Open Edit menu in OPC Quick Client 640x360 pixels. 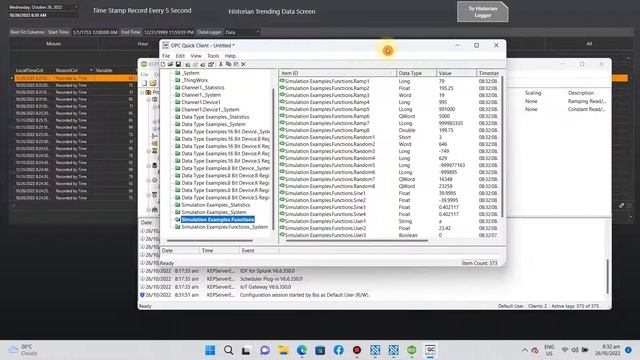180,56
